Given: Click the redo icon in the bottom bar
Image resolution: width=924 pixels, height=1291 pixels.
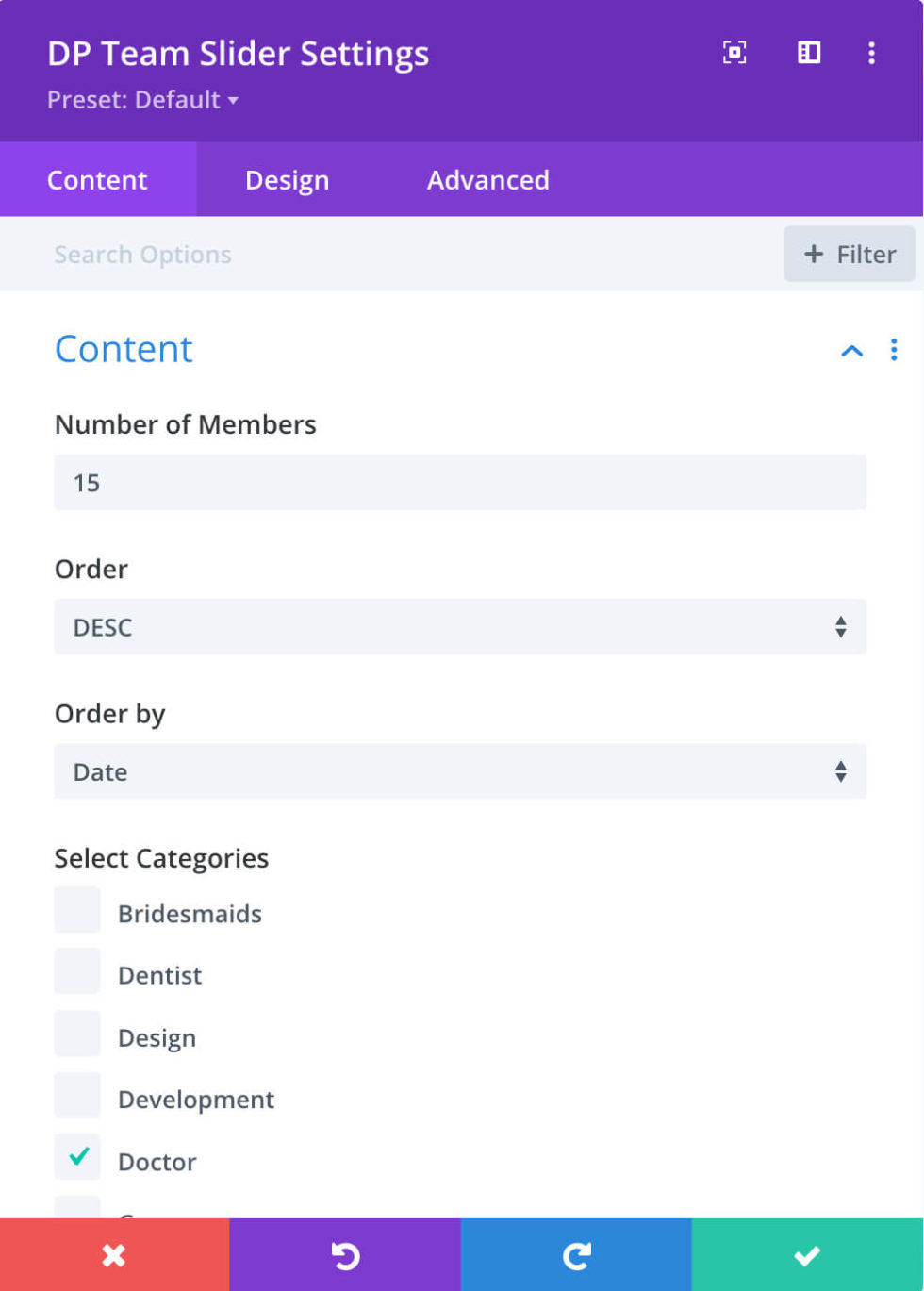Looking at the screenshot, I should pos(577,1255).
